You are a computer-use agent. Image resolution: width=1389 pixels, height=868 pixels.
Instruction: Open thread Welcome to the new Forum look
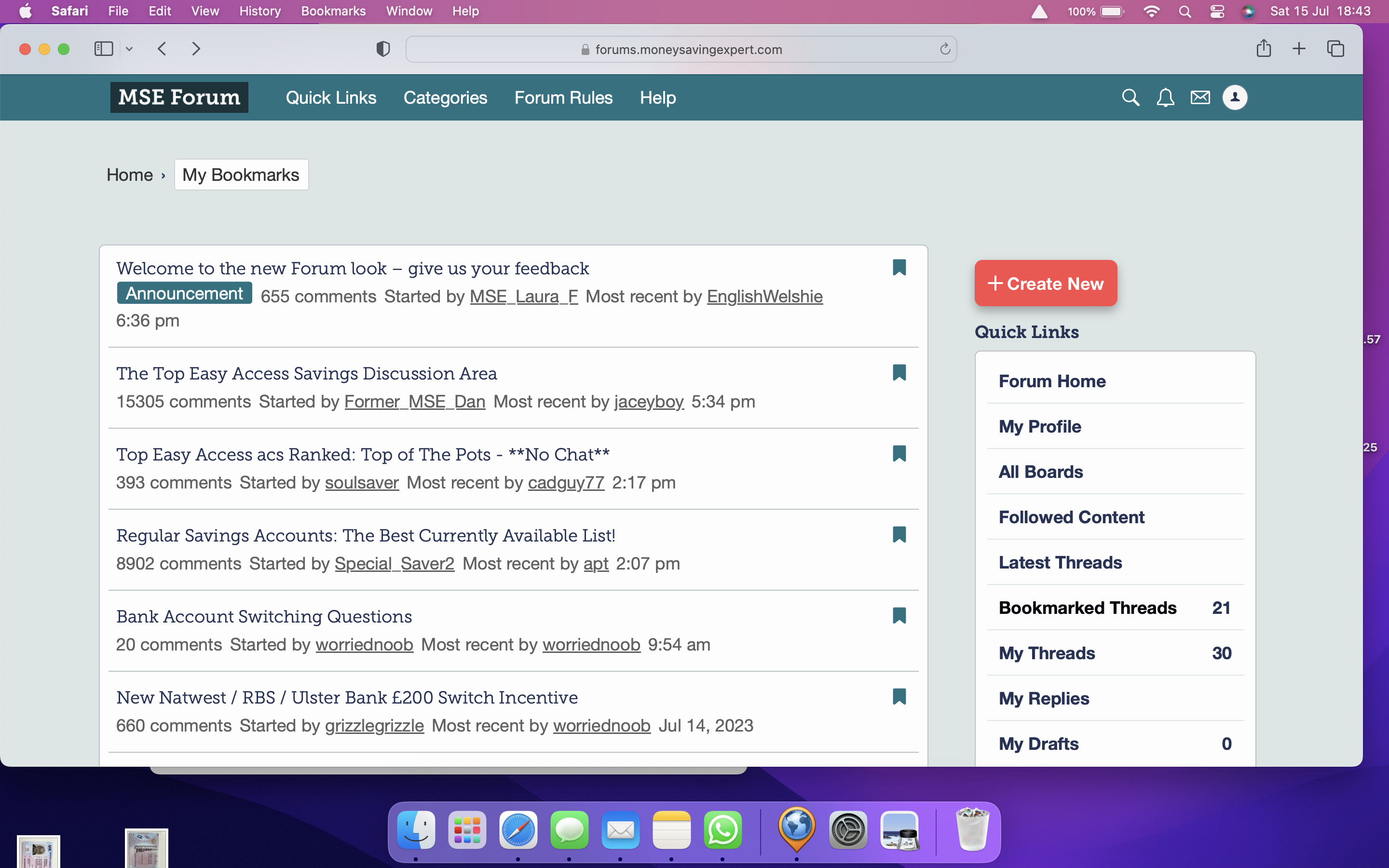click(x=353, y=268)
